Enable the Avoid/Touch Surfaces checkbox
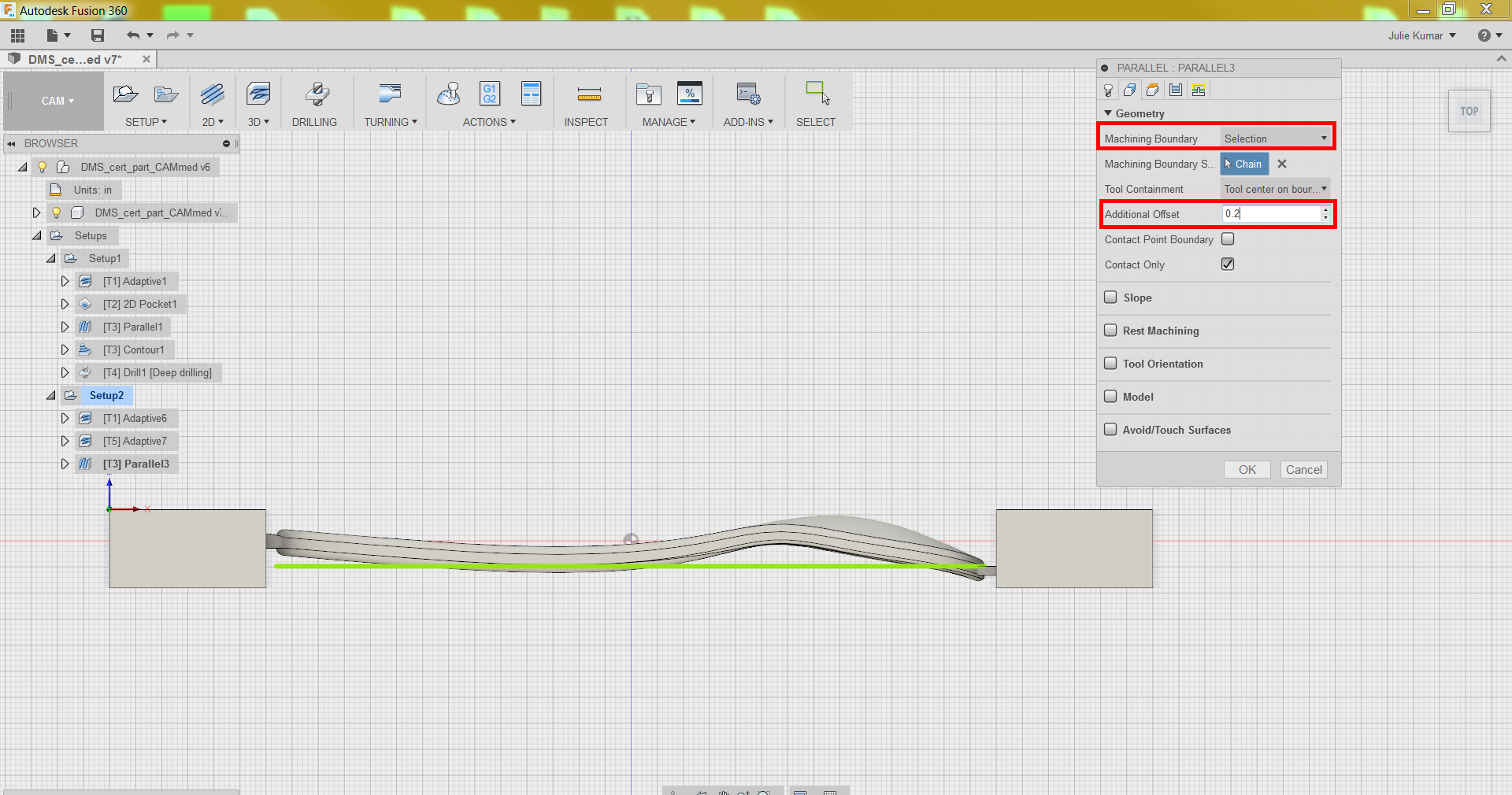 coord(1110,429)
